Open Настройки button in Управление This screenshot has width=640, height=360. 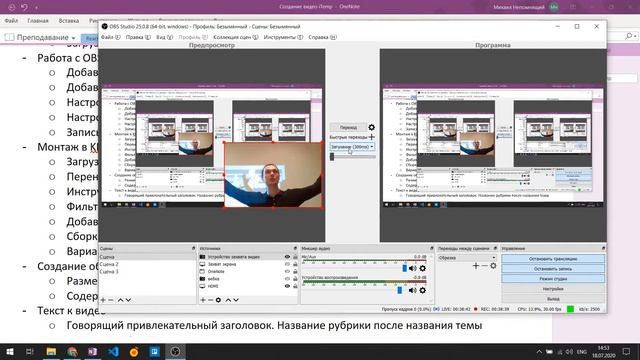(x=553, y=289)
